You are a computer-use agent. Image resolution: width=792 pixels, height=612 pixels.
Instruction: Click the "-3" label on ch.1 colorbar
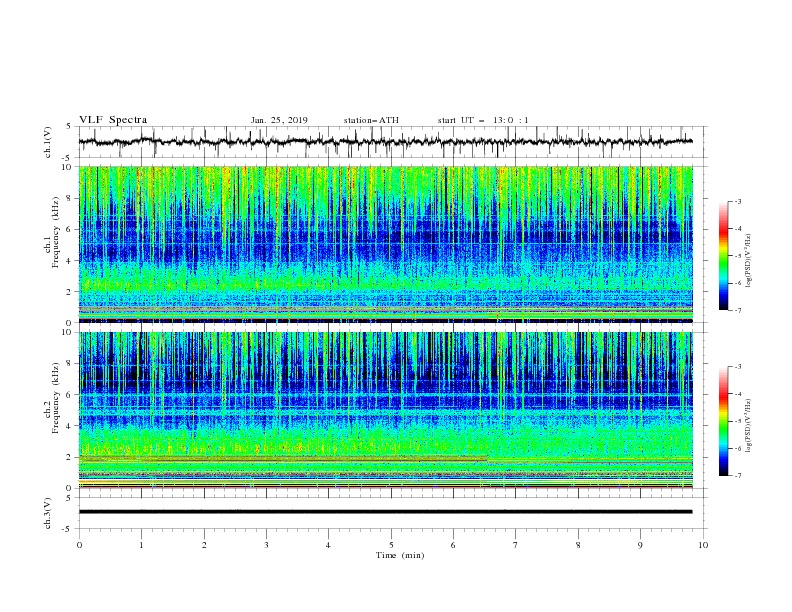click(738, 201)
